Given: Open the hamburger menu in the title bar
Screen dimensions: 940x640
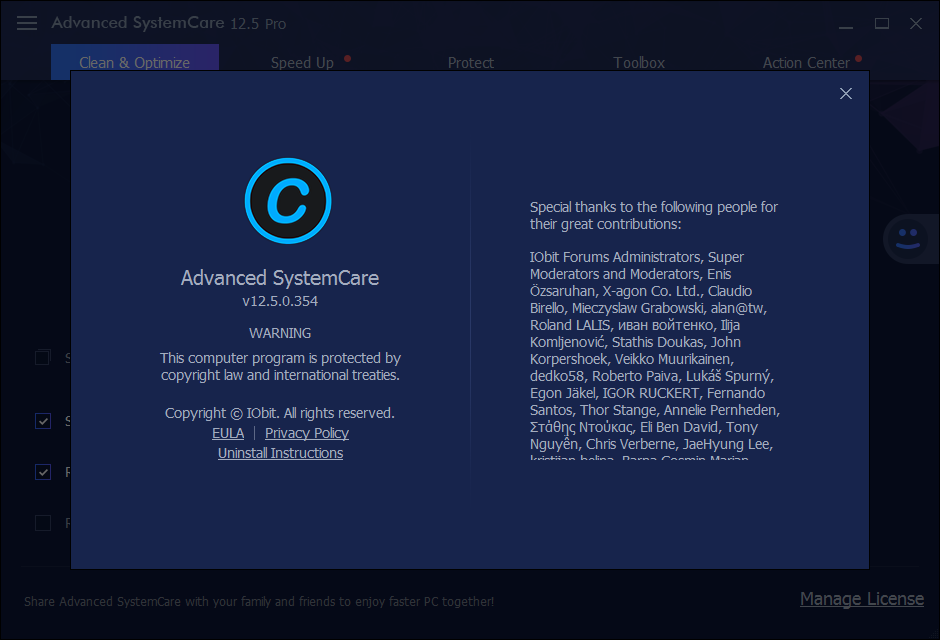Looking at the screenshot, I should click(x=27, y=23).
